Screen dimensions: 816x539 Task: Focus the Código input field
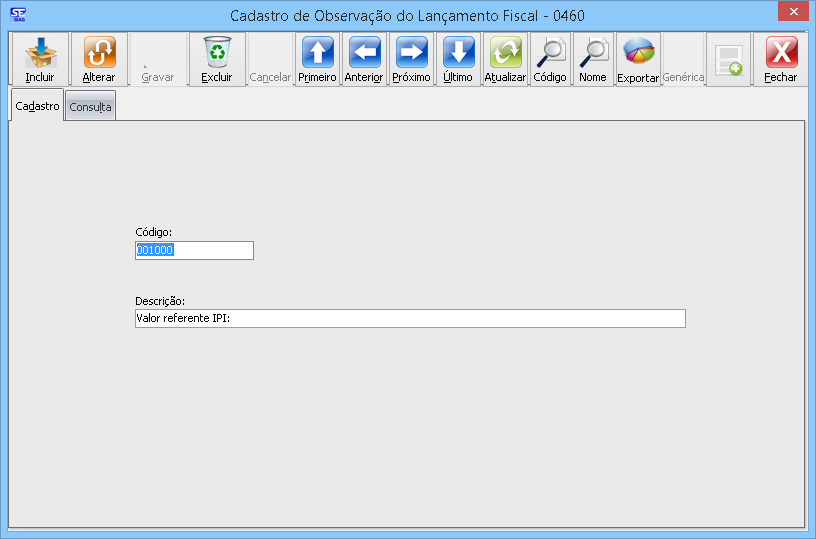[x=194, y=251]
